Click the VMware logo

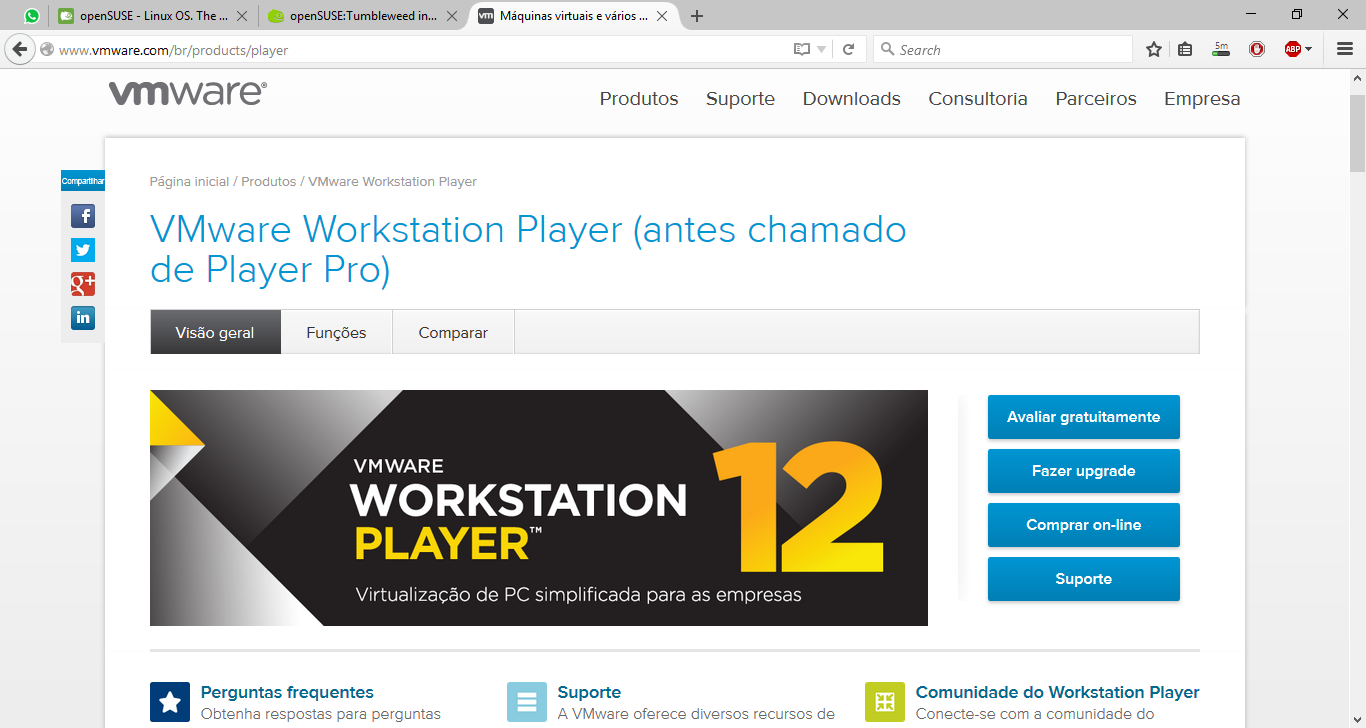(x=188, y=93)
